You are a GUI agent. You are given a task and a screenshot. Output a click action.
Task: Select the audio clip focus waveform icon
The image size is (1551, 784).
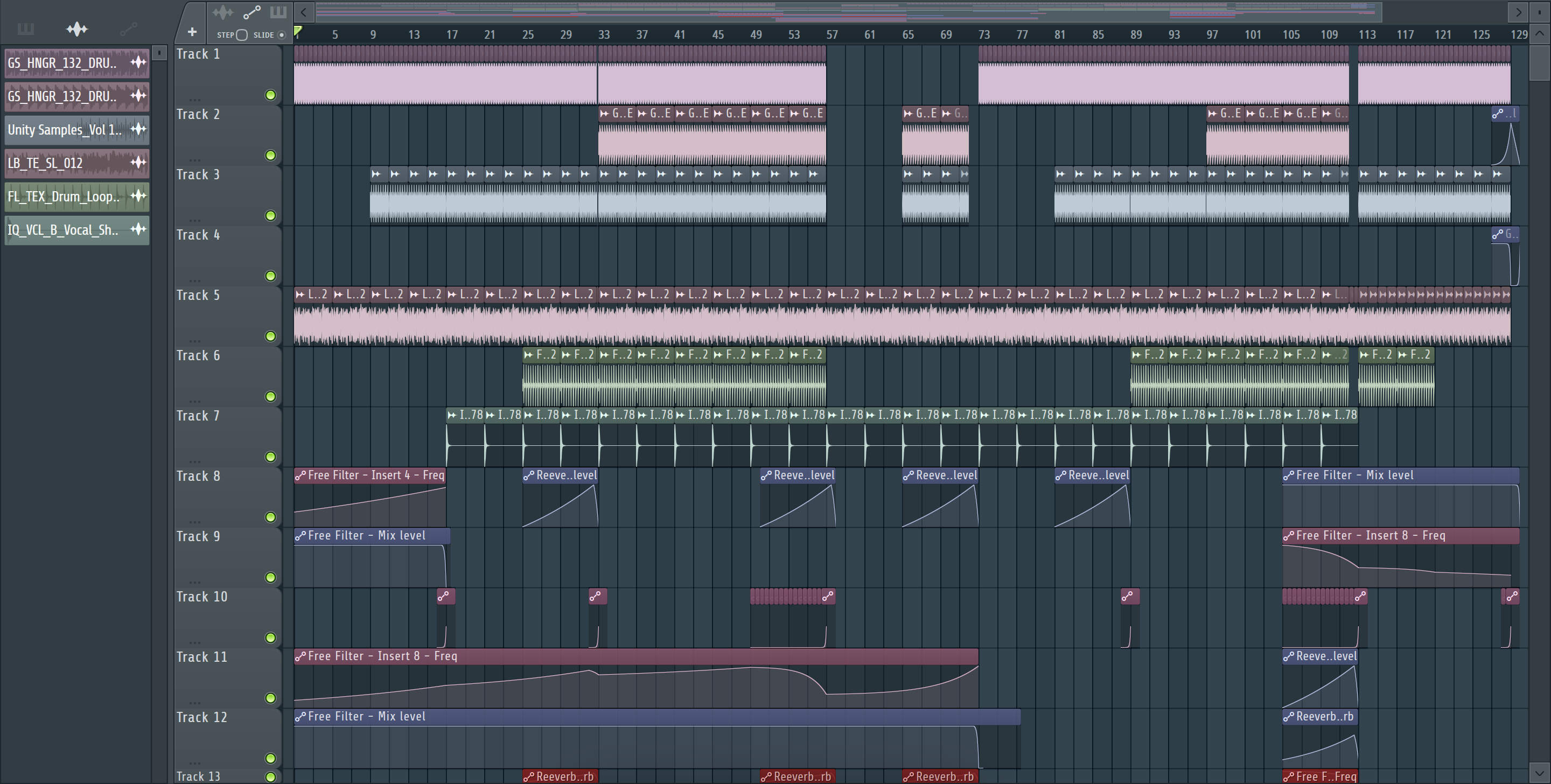click(x=222, y=12)
